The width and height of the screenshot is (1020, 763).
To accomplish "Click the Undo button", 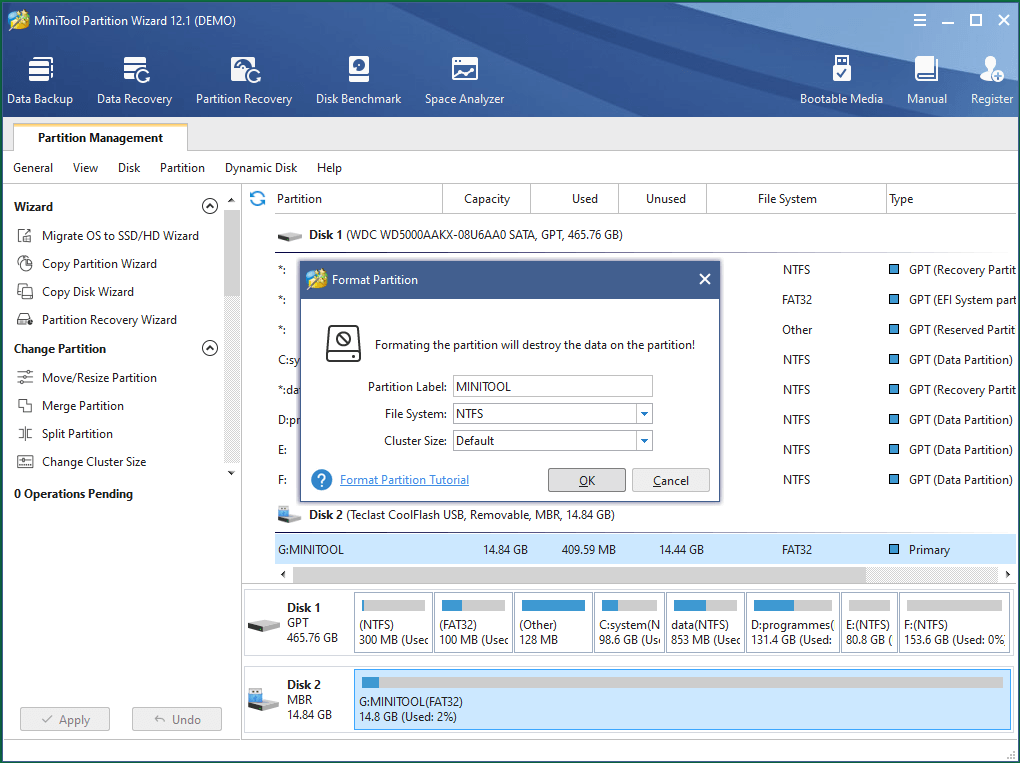I will click(x=177, y=719).
